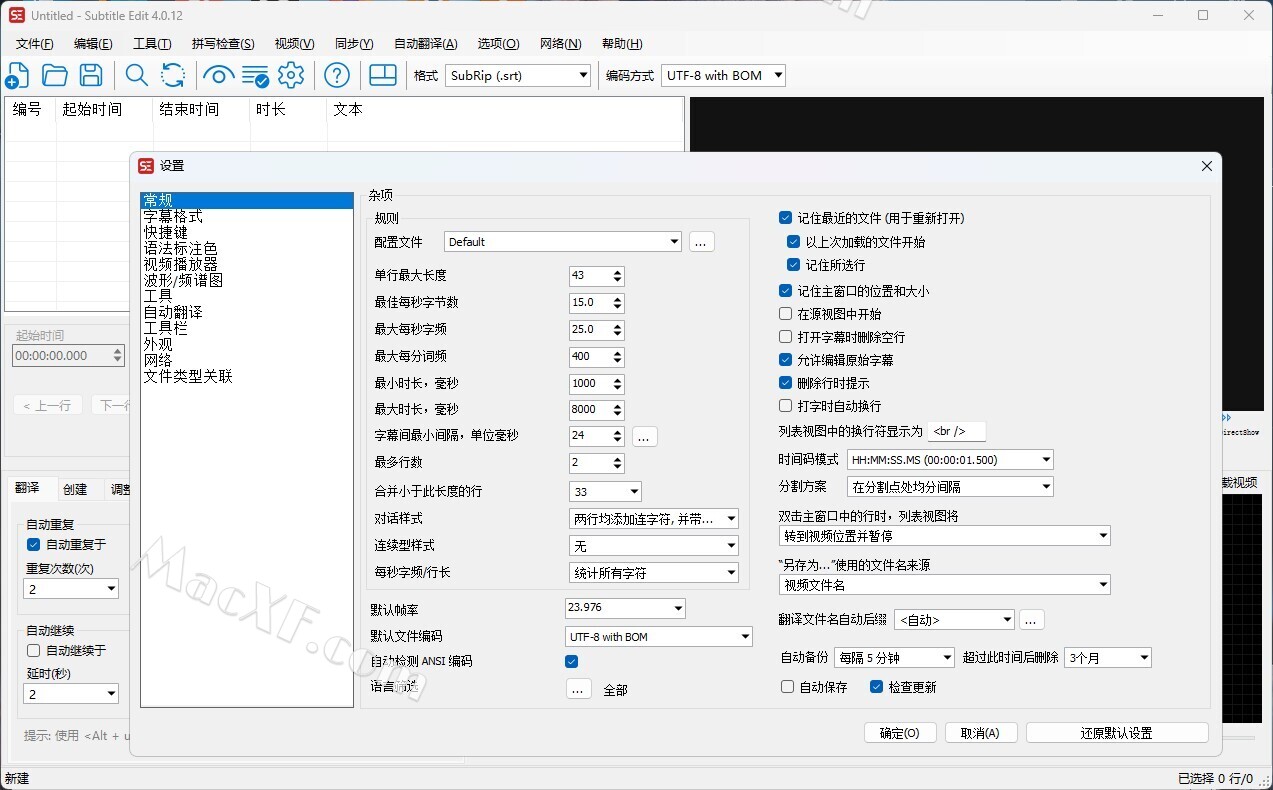The image size is (1273, 790).
Task: Uncheck 以上次加载的文件开始
Action: click(794, 242)
